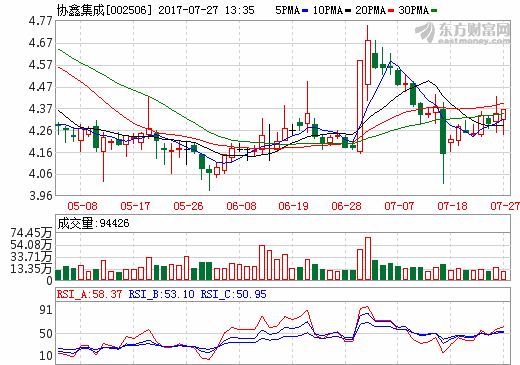Click the 4.26 price axis label
520x365 pixels.
(41, 131)
